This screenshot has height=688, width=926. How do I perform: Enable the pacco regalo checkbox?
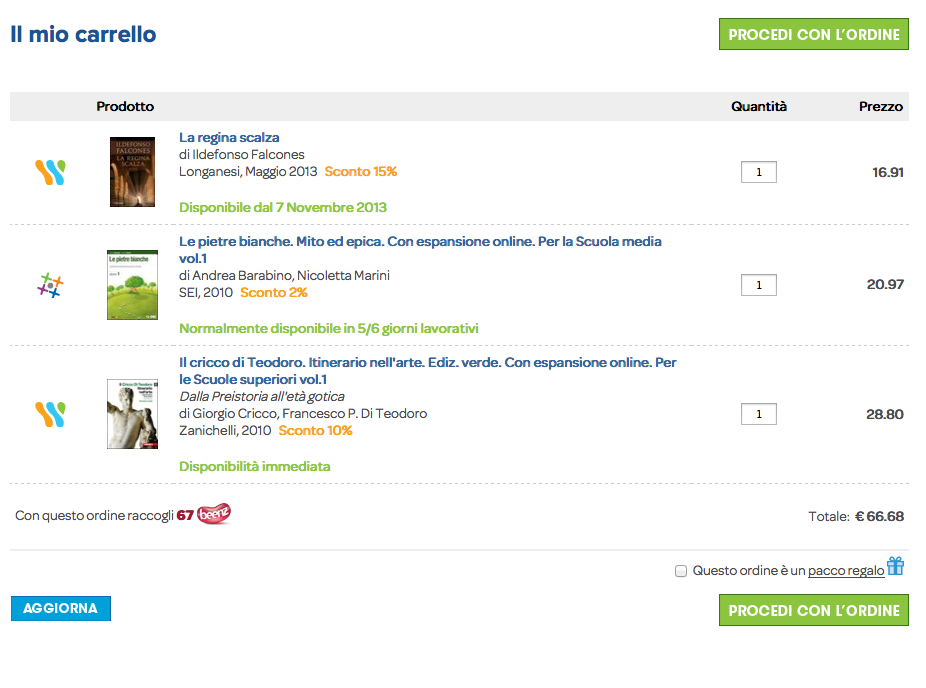[x=681, y=571]
